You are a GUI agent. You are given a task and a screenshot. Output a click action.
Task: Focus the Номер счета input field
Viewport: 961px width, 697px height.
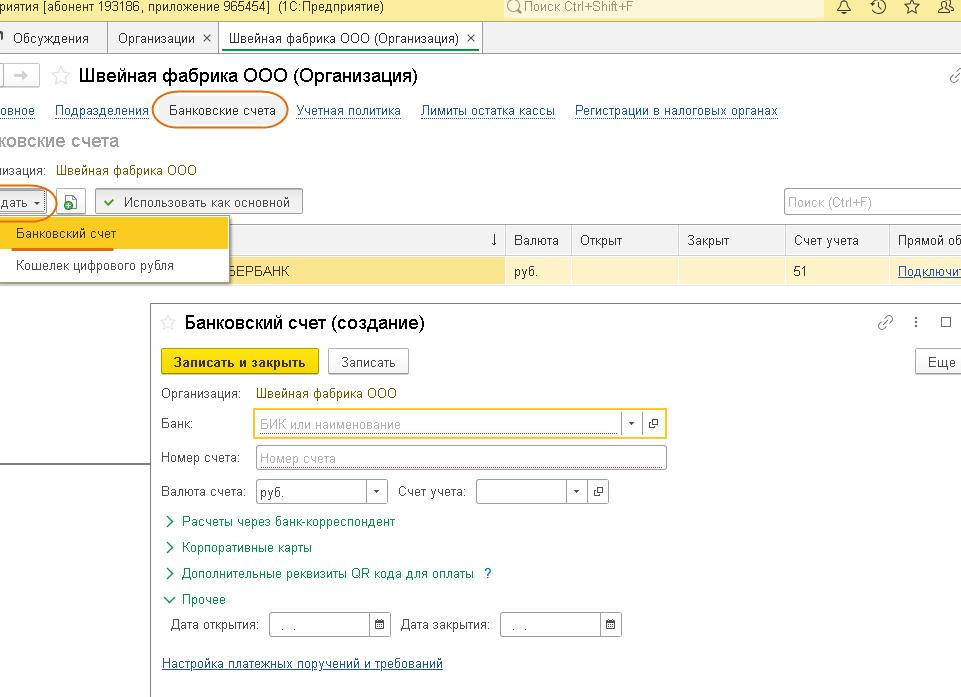(461, 458)
